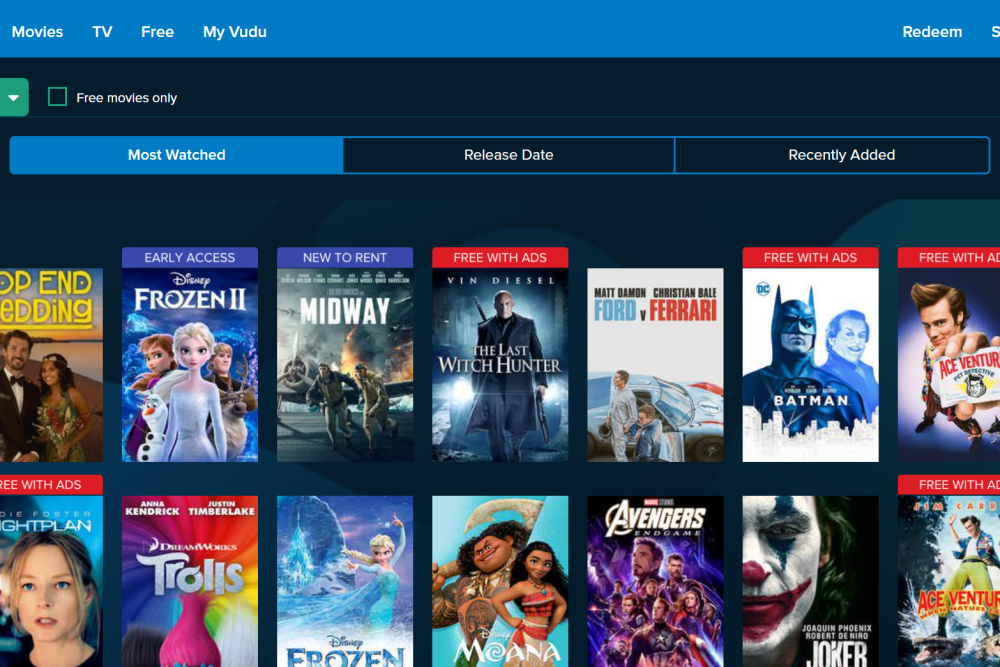Choose the Avengers Endgame poster
The height and width of the screenshot is (667, 1000).
[x=655, y=582]
